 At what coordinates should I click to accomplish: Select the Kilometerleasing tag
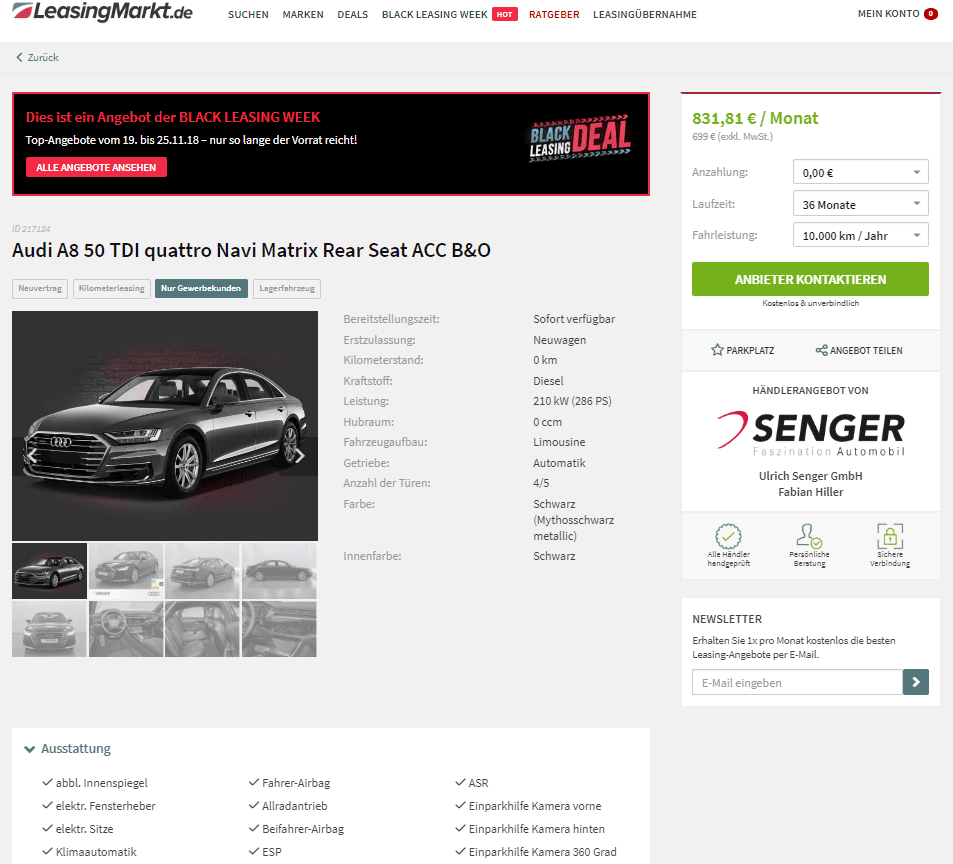click(x=112, y=289)
